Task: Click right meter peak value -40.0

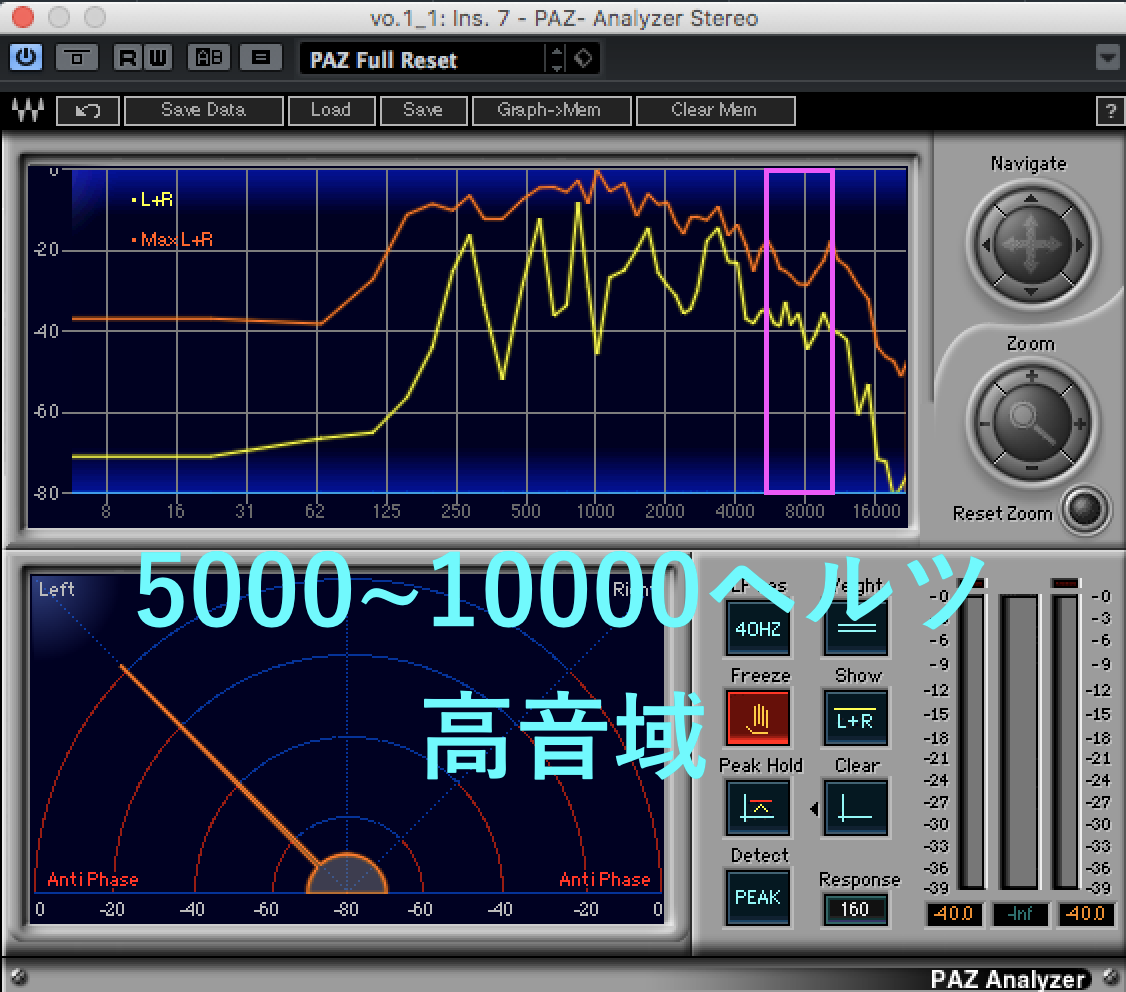Action: (1086, 914)
